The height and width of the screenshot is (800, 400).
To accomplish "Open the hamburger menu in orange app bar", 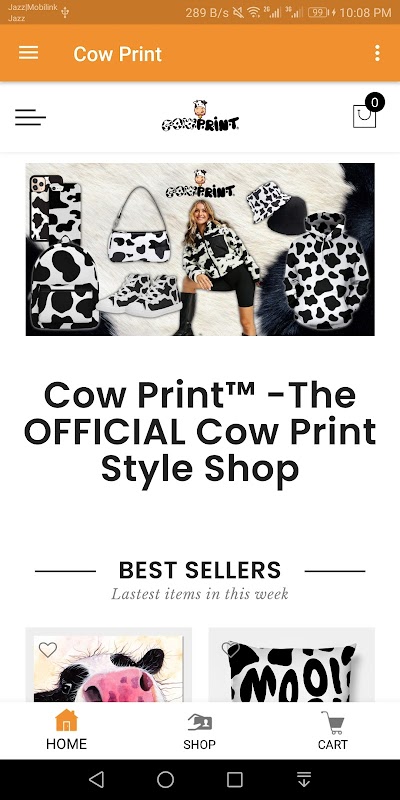I will click(29, 53).
